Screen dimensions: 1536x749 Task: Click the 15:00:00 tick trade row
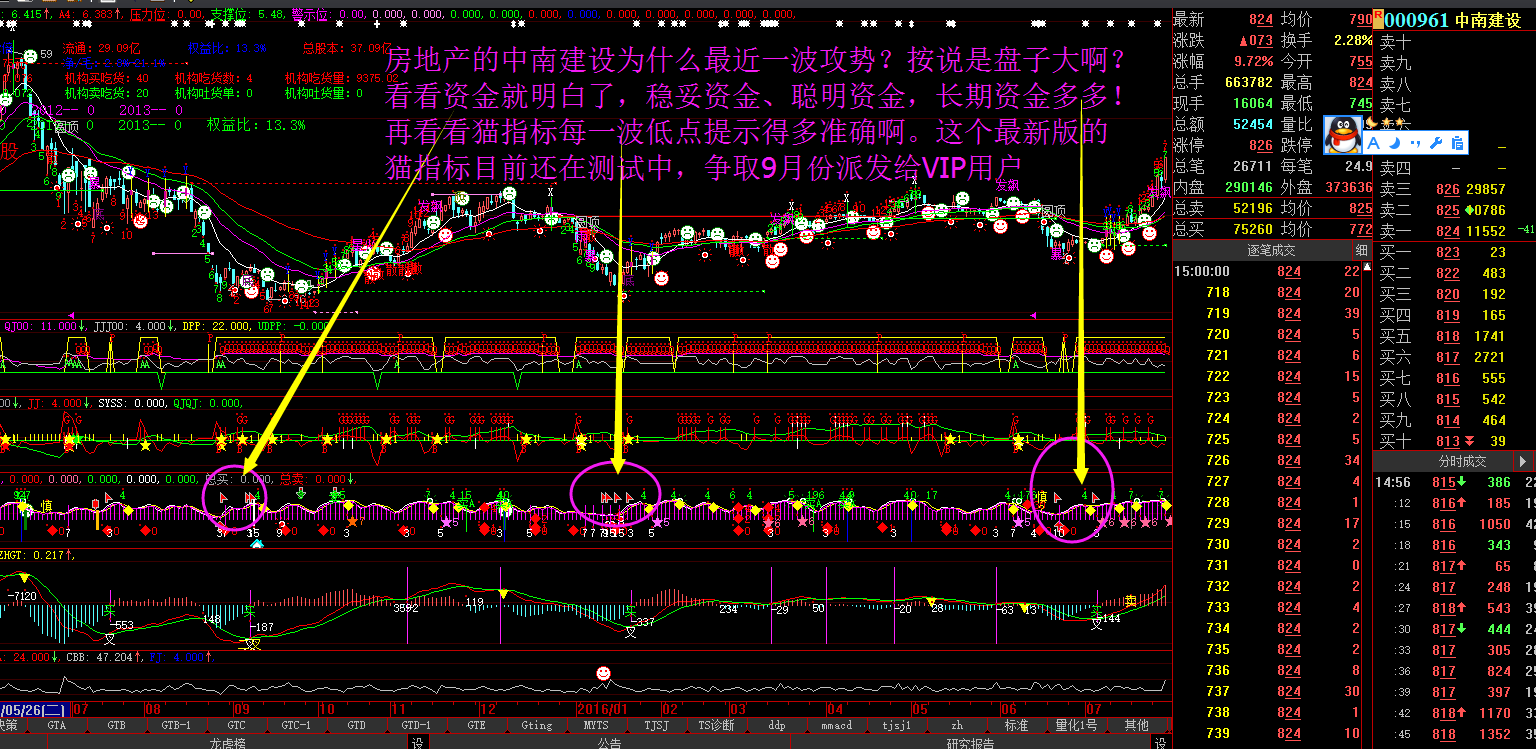coord(1267,271)
